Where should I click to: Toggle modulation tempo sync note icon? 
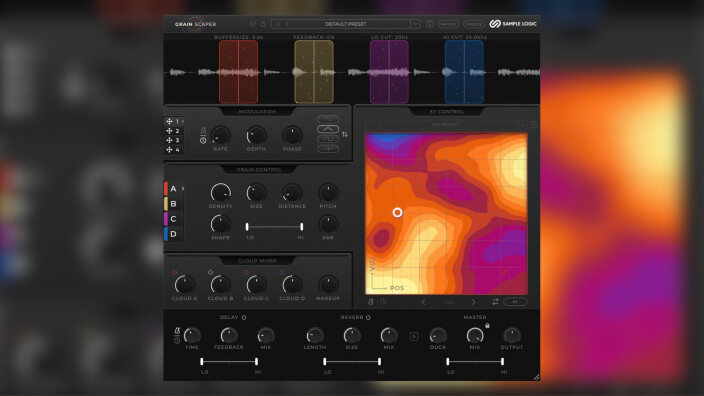(203, 130)
